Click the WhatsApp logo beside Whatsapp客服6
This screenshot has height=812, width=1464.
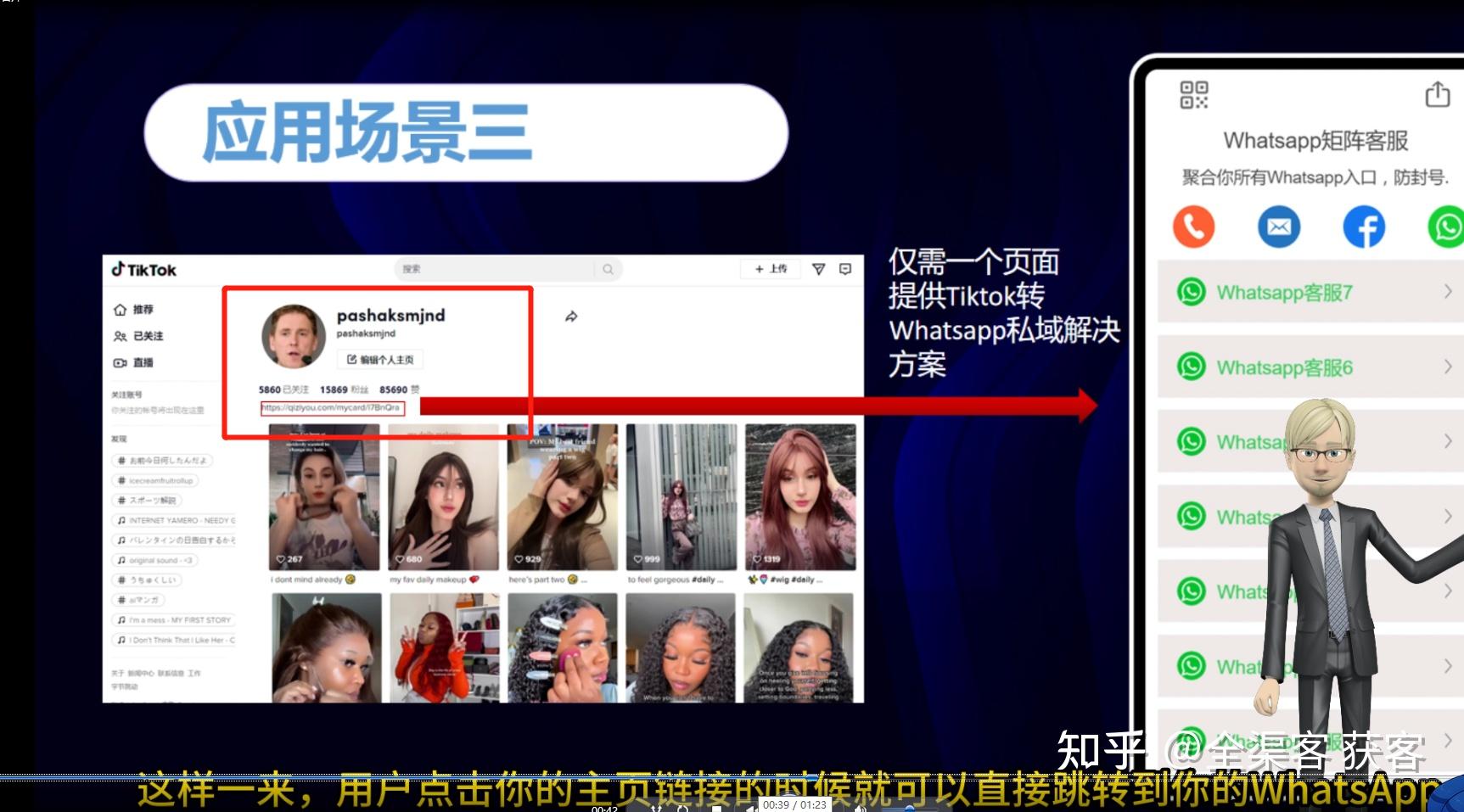tap(1192, 367)
